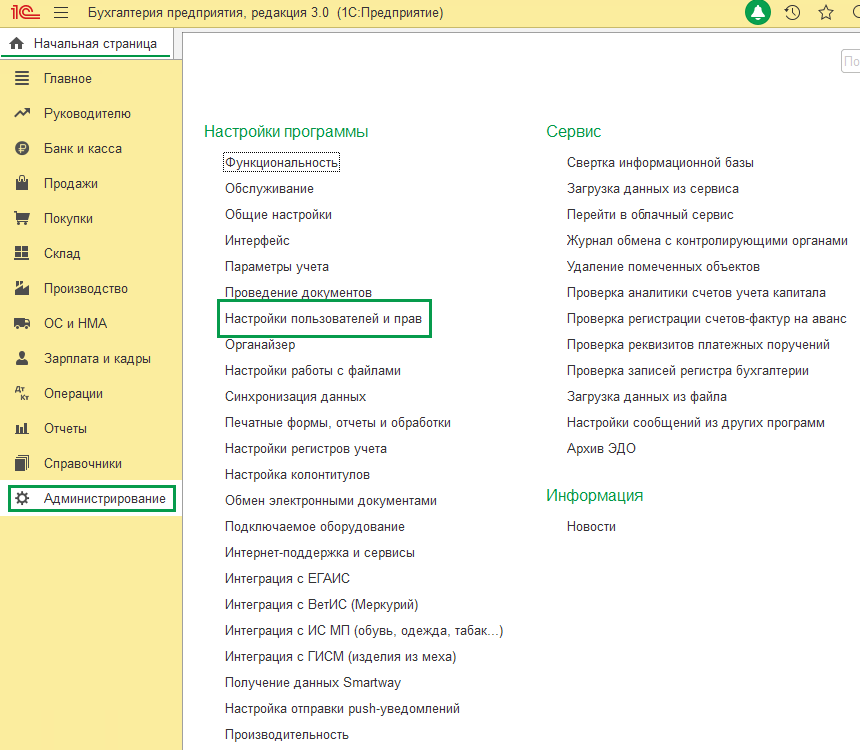Open the Обслуживание link

269,189
